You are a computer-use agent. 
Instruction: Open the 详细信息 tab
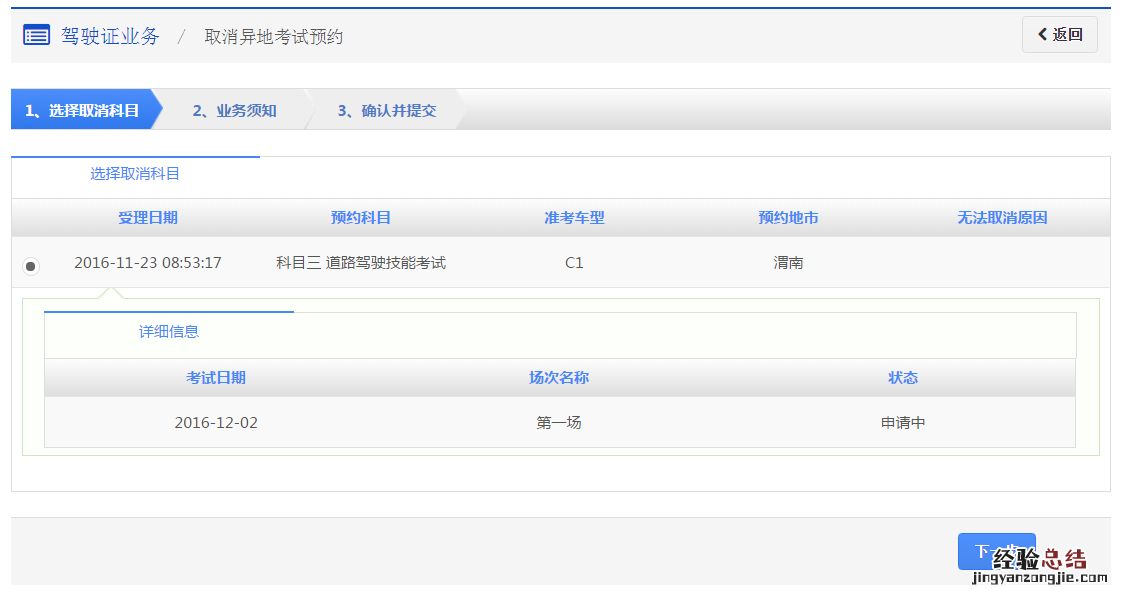(x=169, y=332)
